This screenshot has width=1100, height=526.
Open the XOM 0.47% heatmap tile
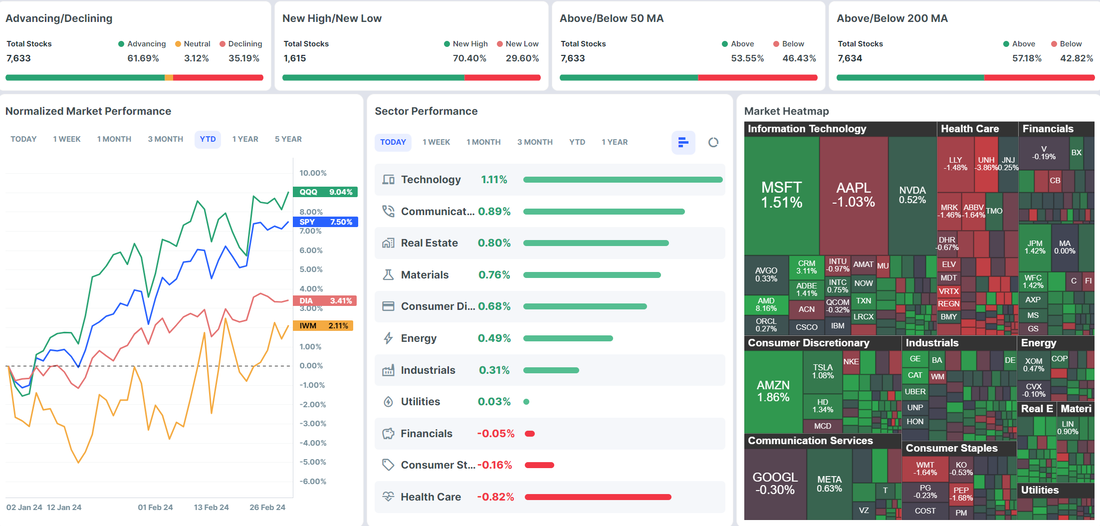point(1033,365)
